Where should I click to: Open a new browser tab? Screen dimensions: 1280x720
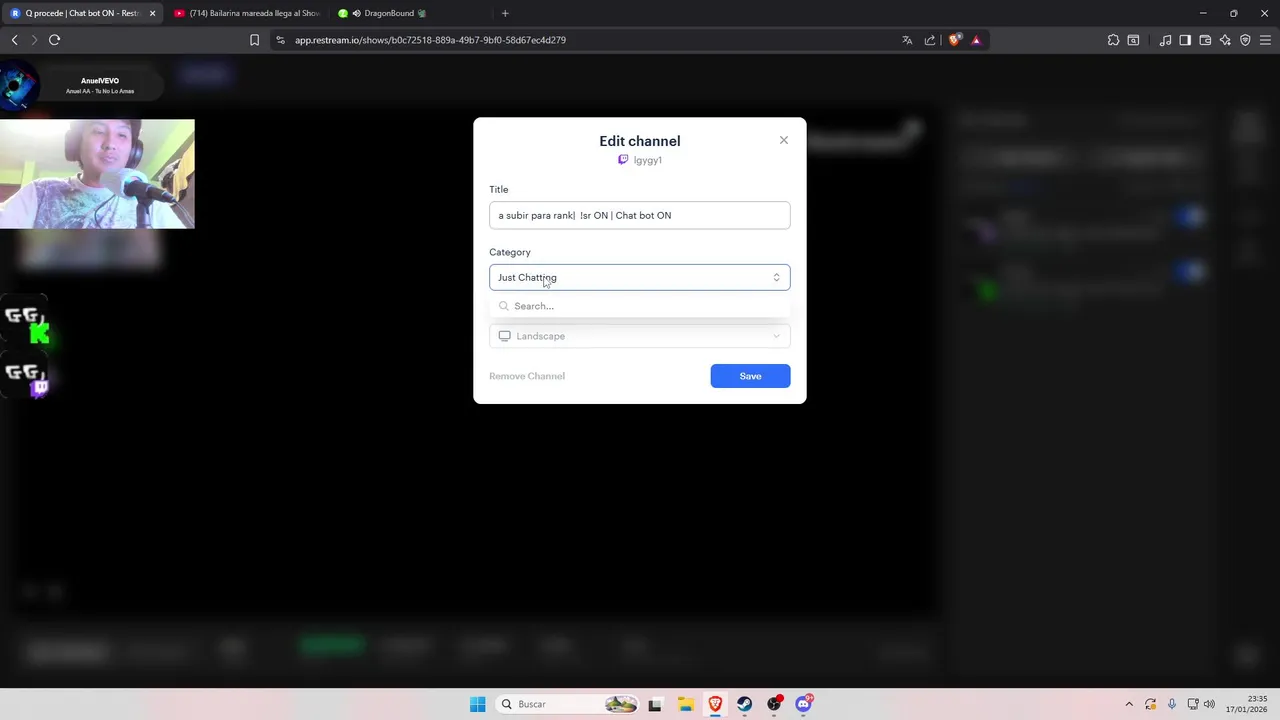pyautogui.click(x=505, y=13)
